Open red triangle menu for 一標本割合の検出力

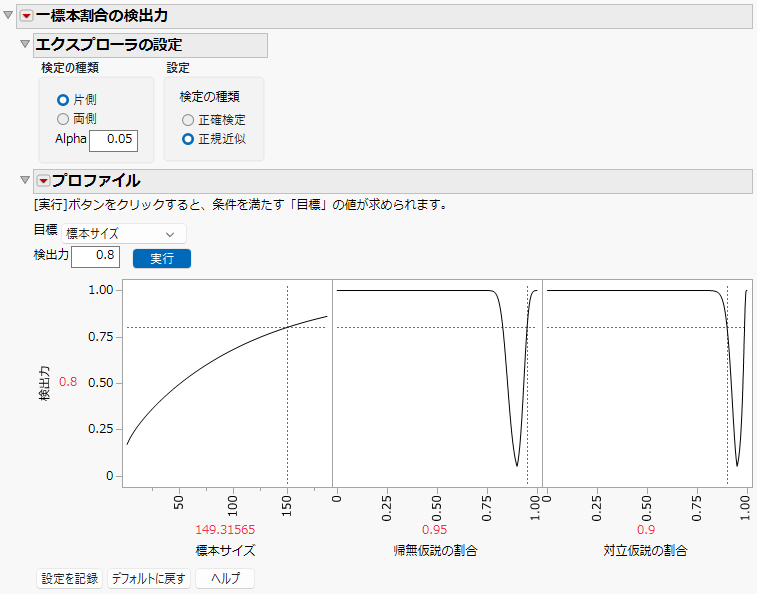point(27,16)
